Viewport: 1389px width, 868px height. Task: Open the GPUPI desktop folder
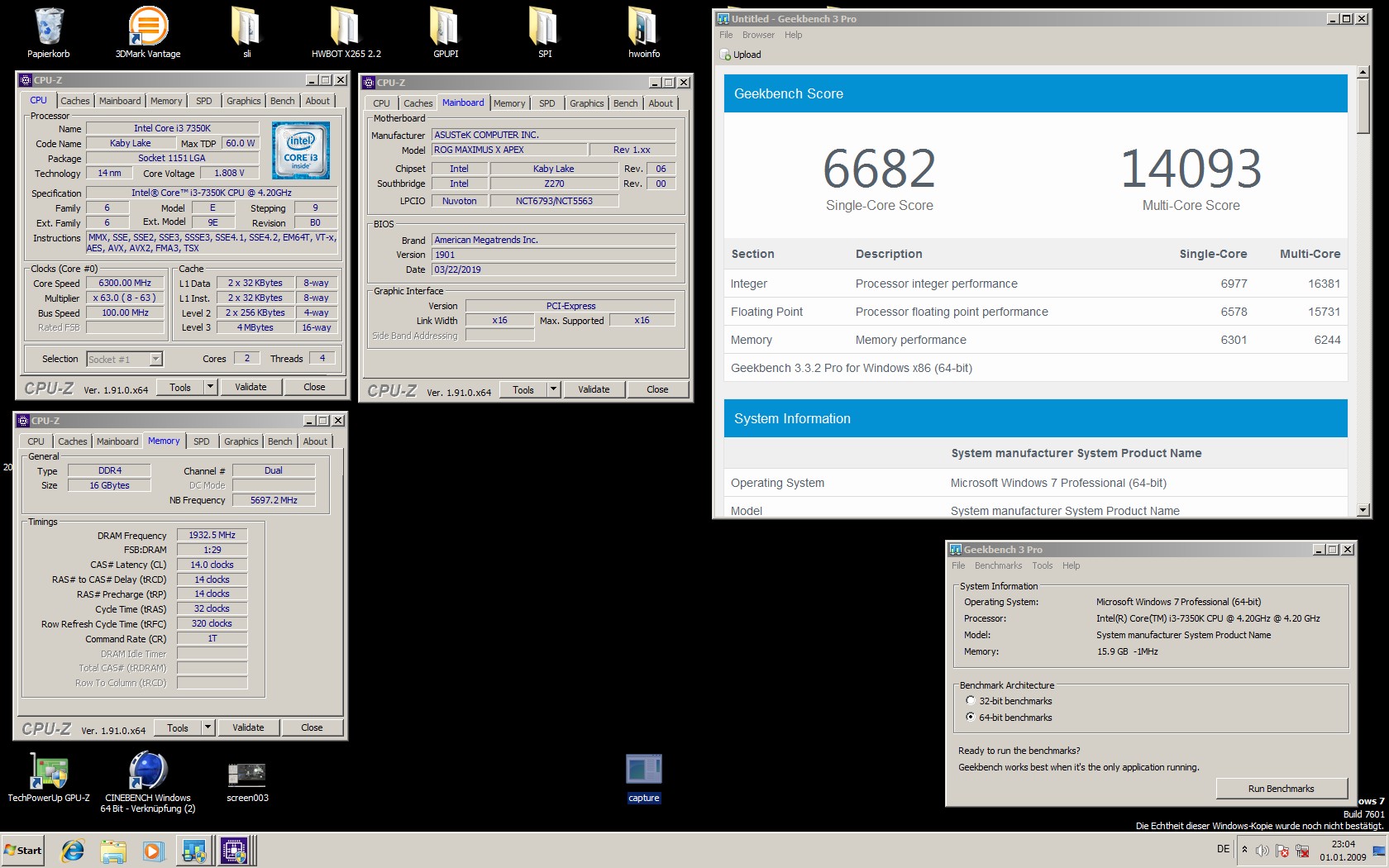click(446, 33)
